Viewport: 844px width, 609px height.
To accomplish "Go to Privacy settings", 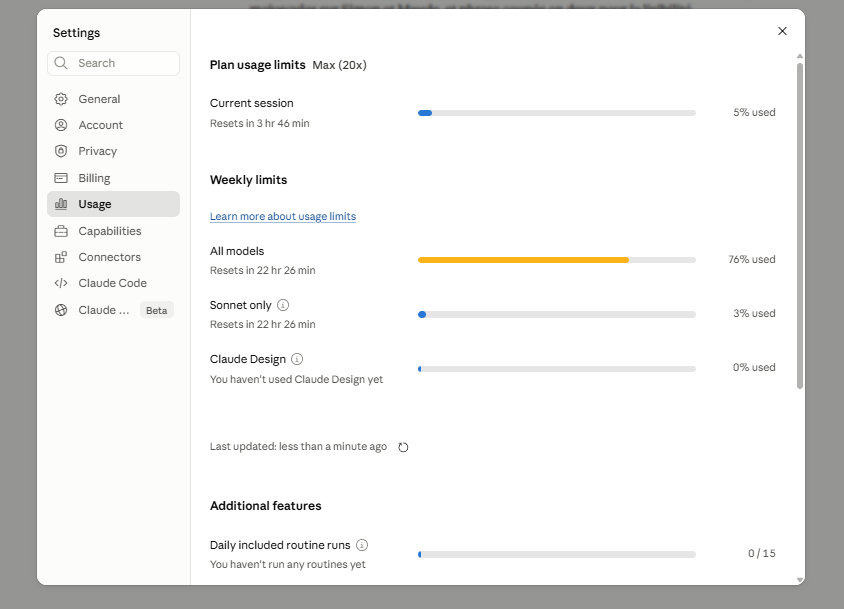I will [114, 151].
